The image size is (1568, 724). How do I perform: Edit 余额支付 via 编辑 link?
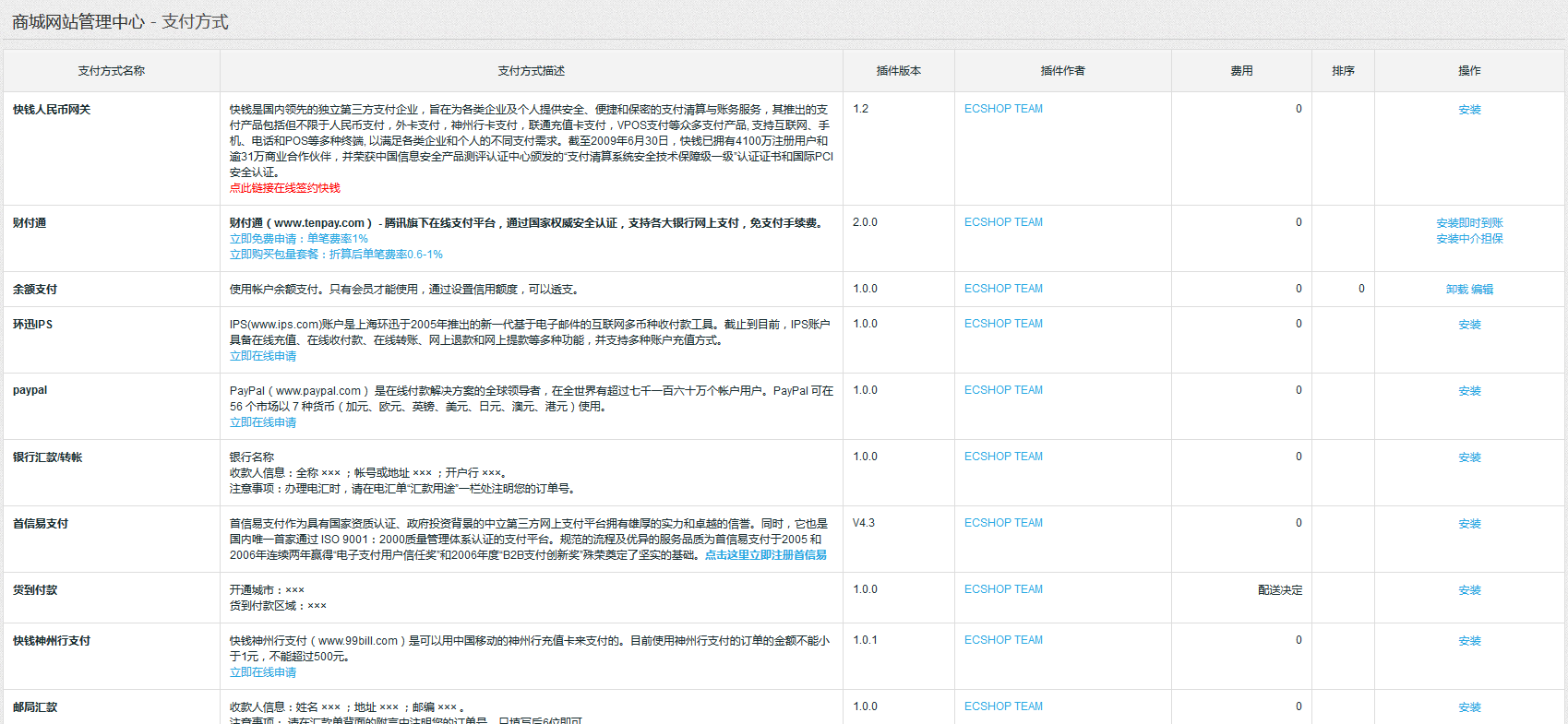coord(1482,290)
